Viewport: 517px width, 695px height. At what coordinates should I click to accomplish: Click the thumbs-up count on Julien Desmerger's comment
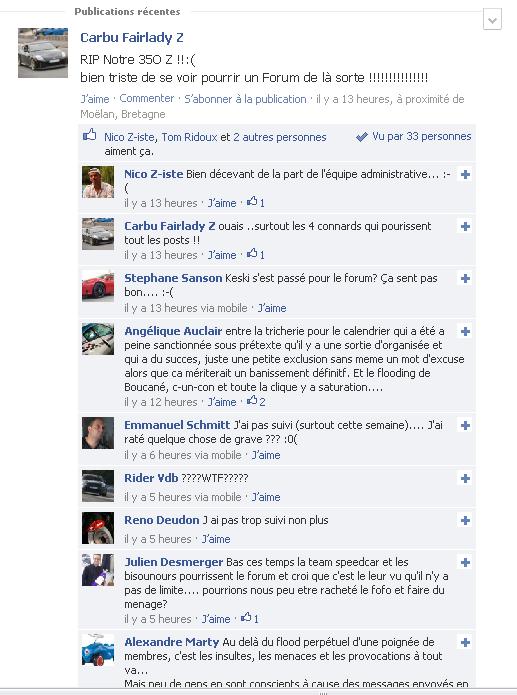[250, 618]
